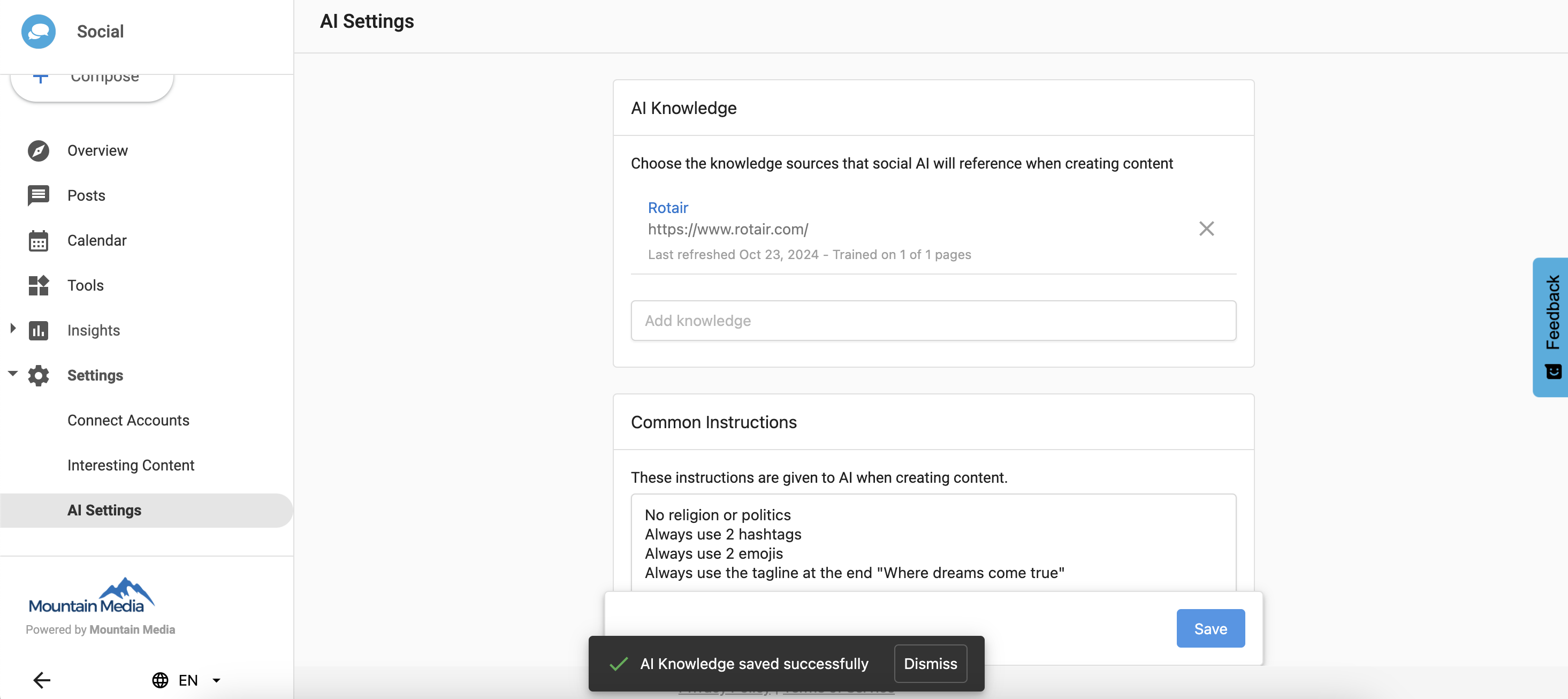Click the Social chat bubble logo
1568x699 pixels.
click(x=39, y=32)
